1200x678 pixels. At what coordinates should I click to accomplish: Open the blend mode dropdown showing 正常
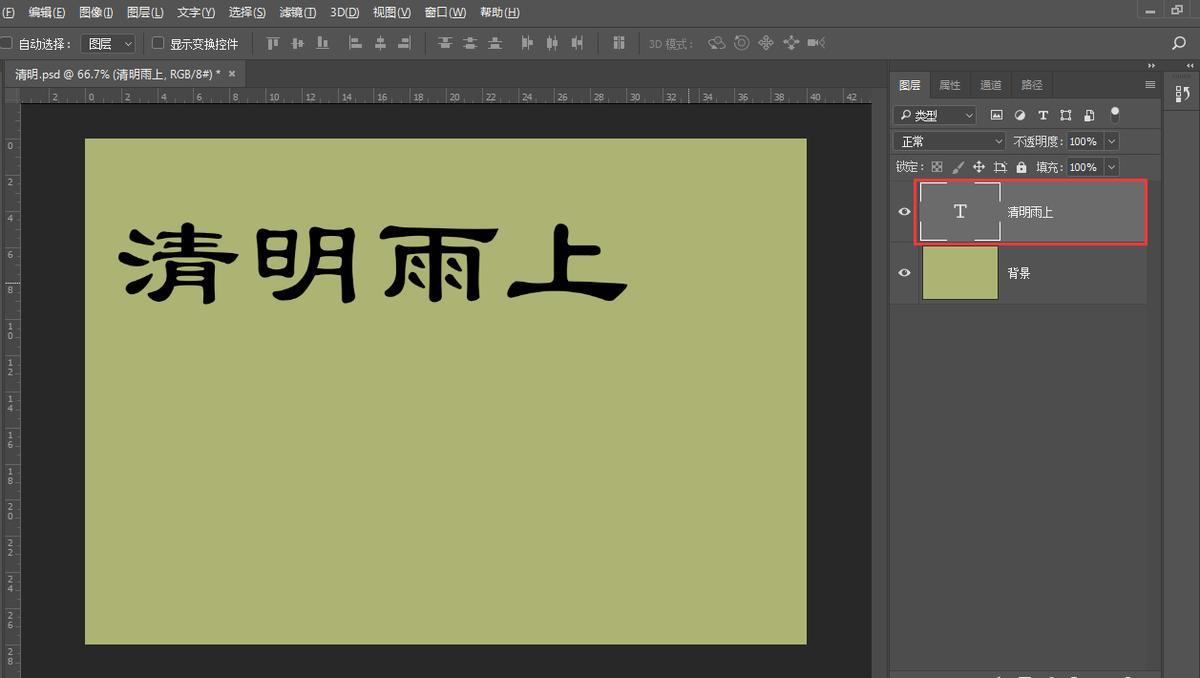[x=948, y=140]
